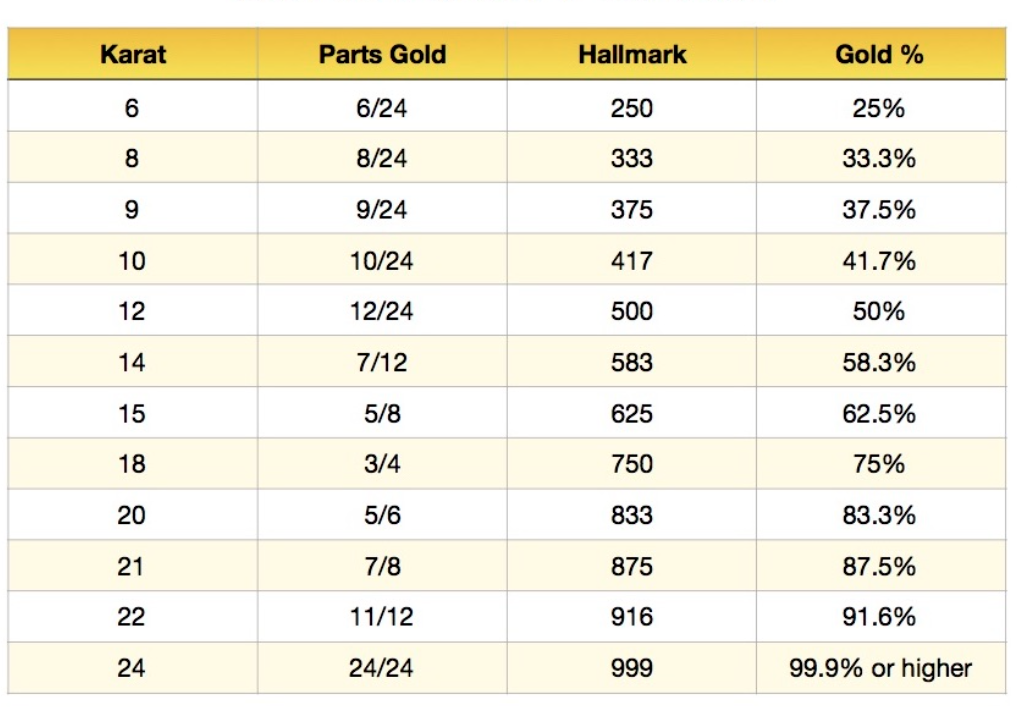Click the 37.5% gold percentage cell
Image resolution: width=1034 pixels, height=728 pixels.
(881, 209)
